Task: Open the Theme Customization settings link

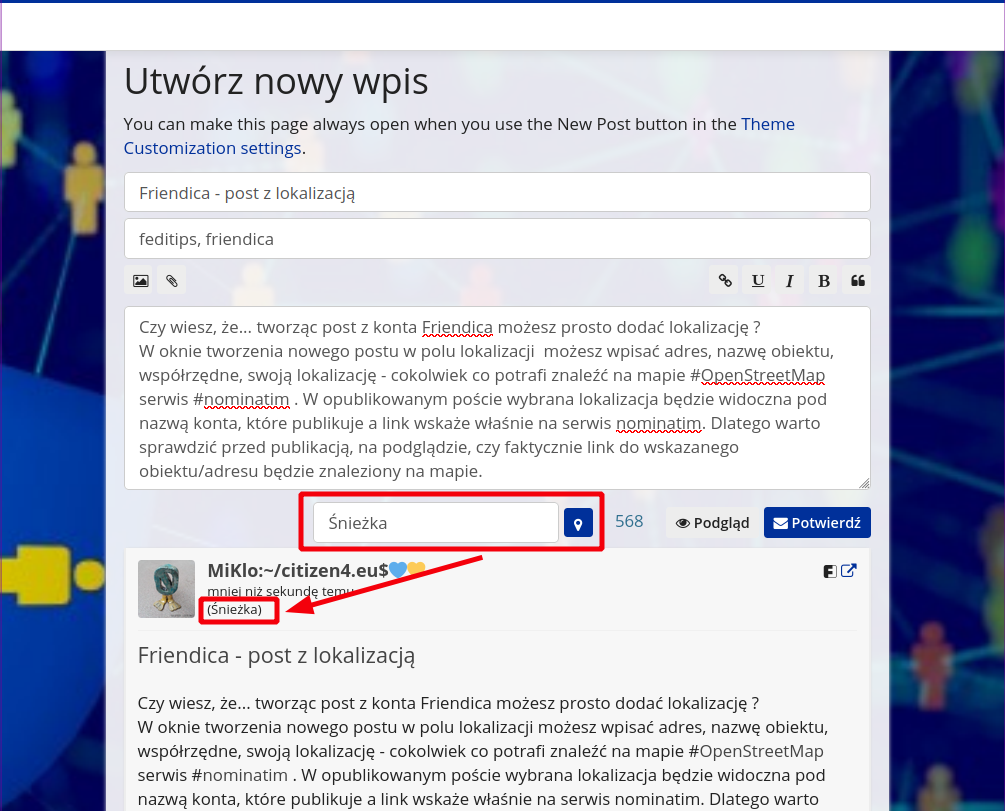Action: 212,148
